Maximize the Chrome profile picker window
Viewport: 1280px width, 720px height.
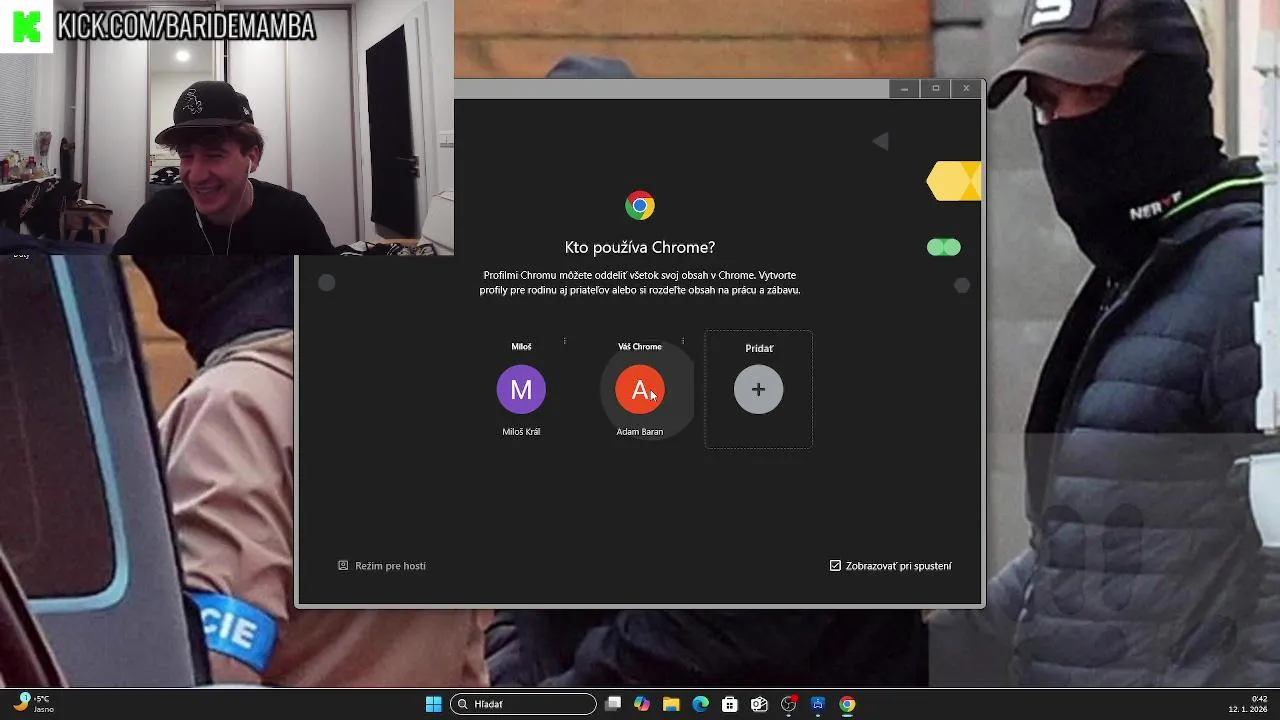click(x=936, y=88)
